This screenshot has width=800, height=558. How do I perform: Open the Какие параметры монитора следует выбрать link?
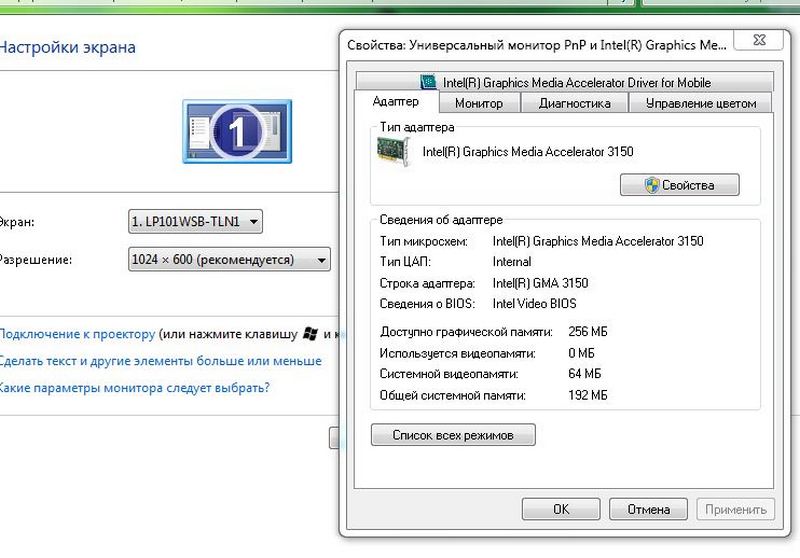pyautogui.click(x=134, y=388)
